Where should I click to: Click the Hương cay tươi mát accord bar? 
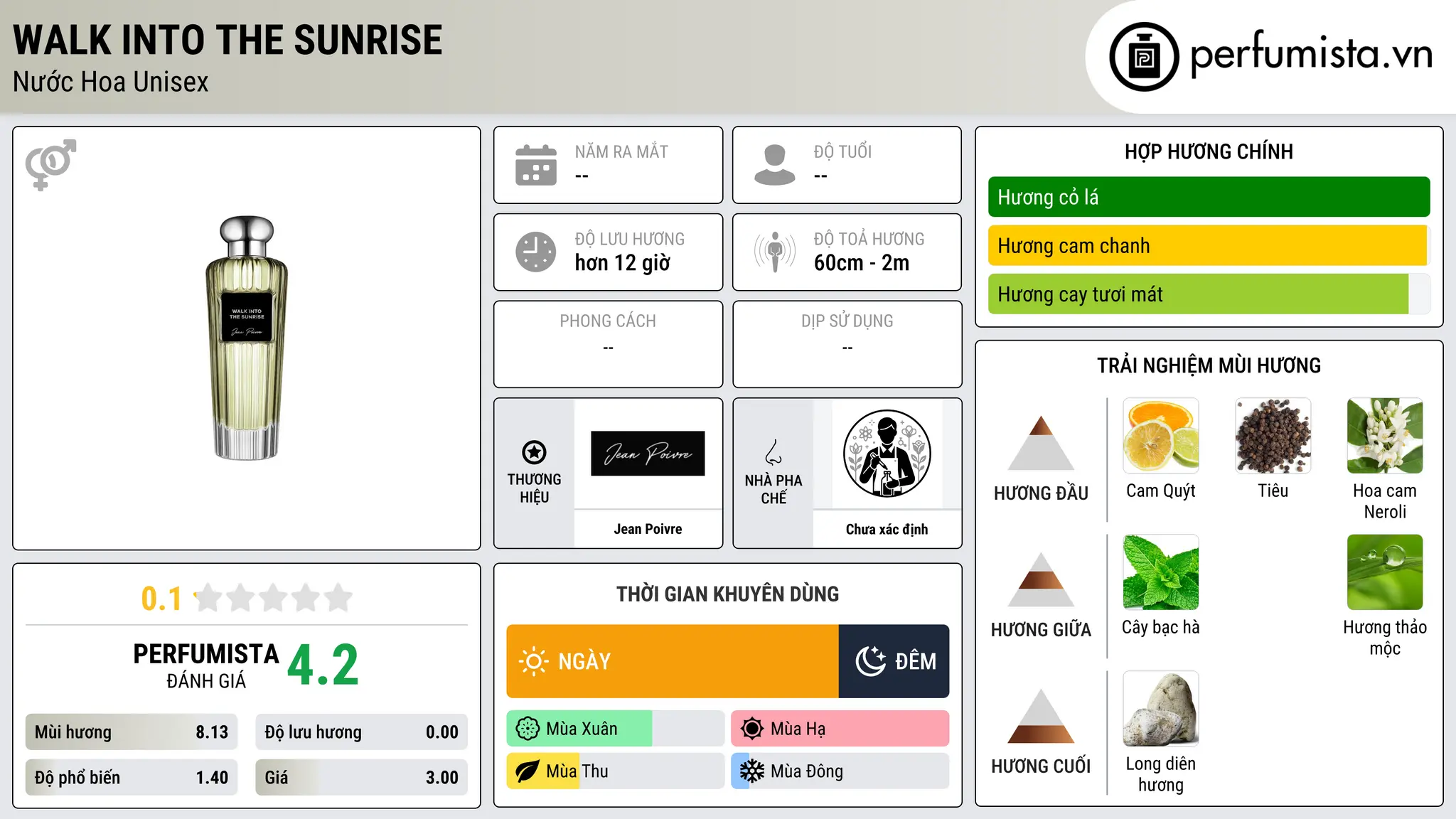[1209, 294]
